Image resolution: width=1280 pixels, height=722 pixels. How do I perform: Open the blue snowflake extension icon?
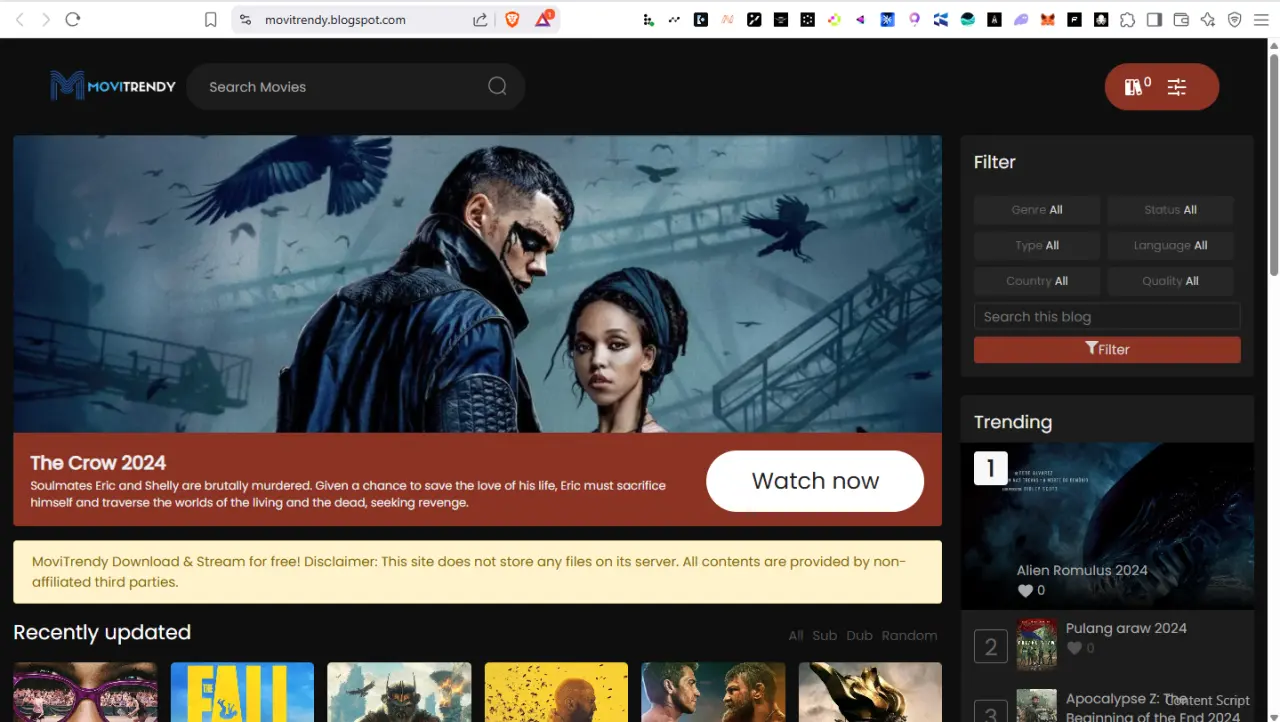pyautogui.click(x=887, y=19)
